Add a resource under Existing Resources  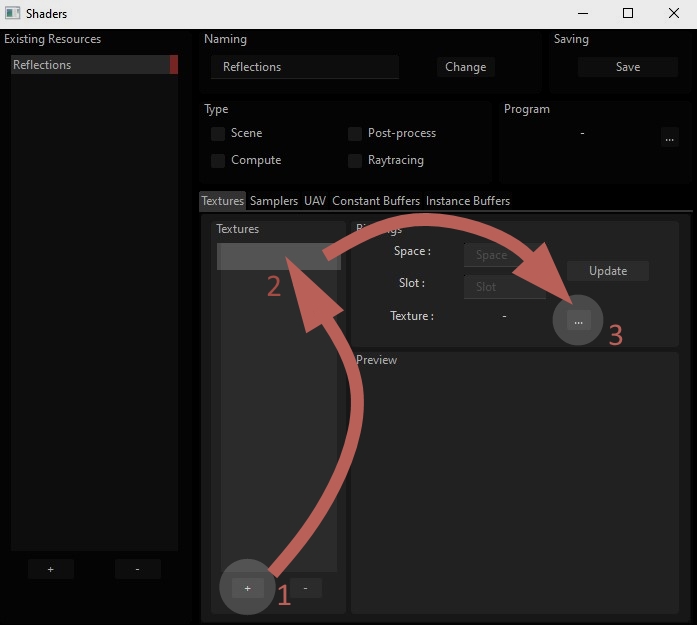(x=51, y=569)
